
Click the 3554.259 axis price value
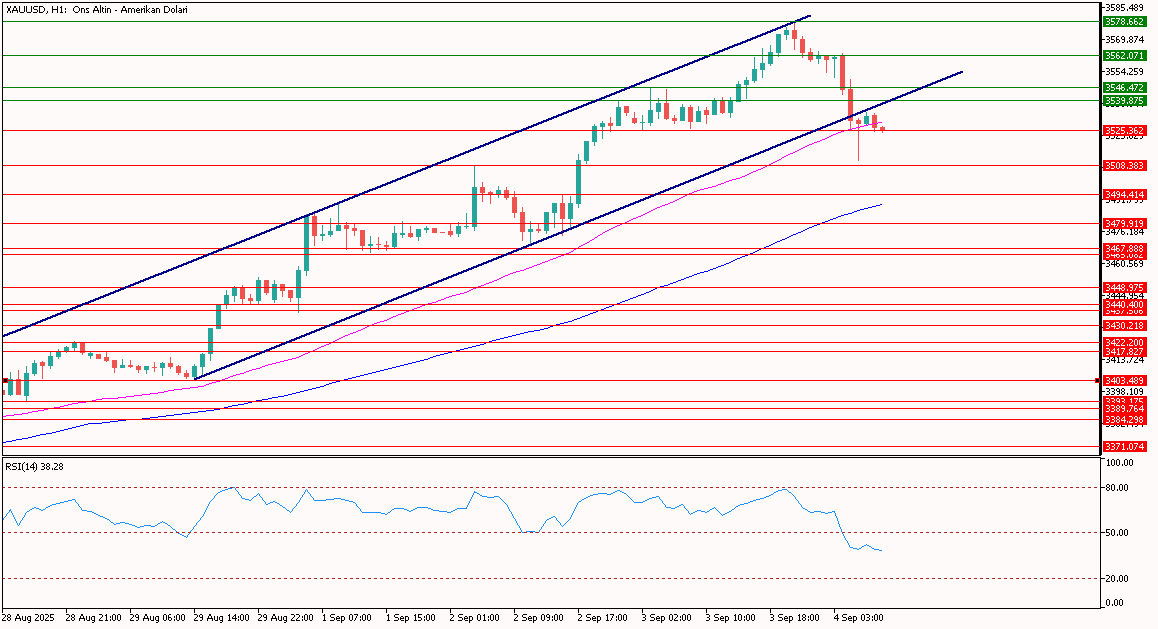(1125, 72)
